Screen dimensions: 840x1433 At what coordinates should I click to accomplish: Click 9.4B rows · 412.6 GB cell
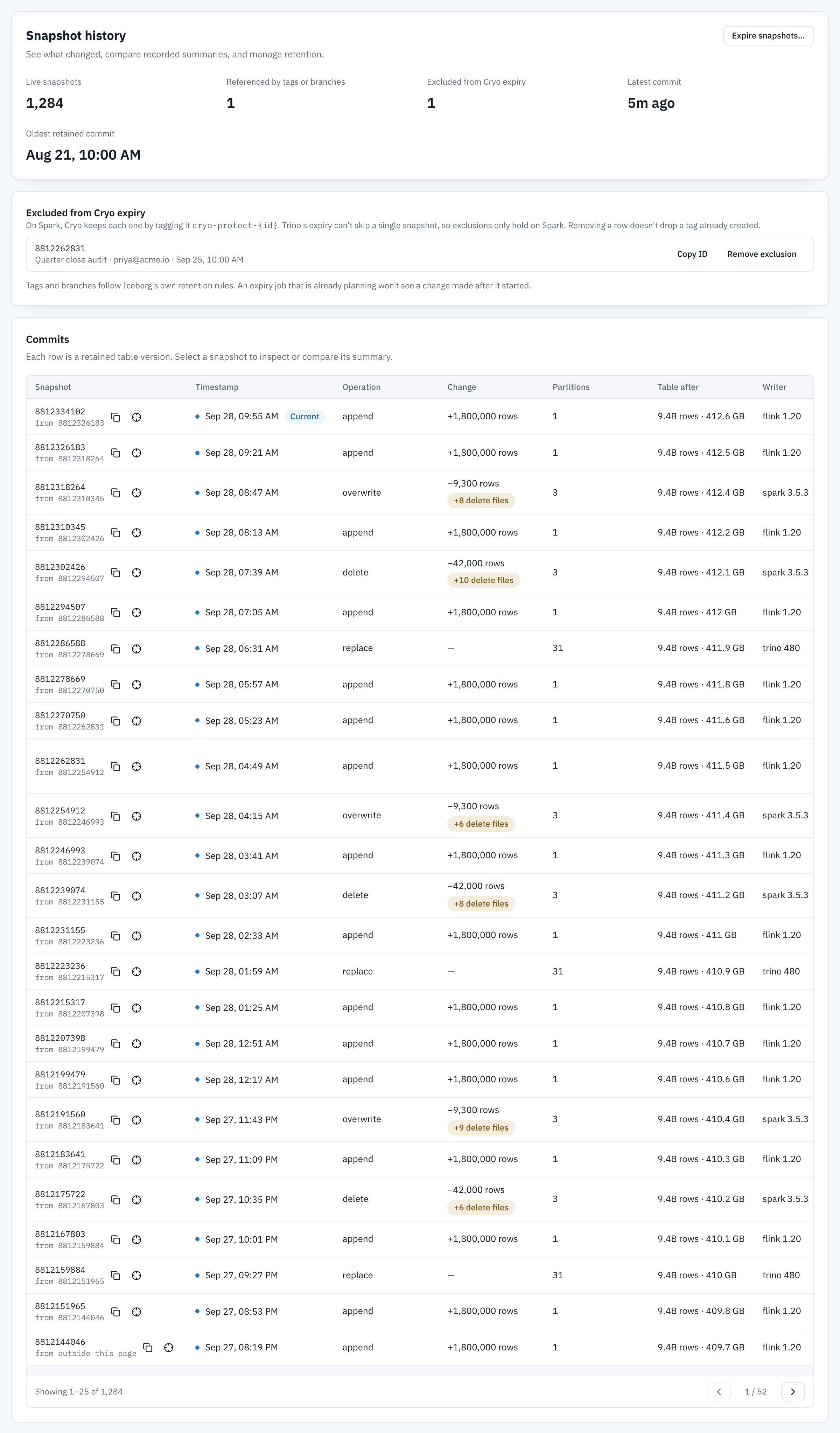point(701,416)
